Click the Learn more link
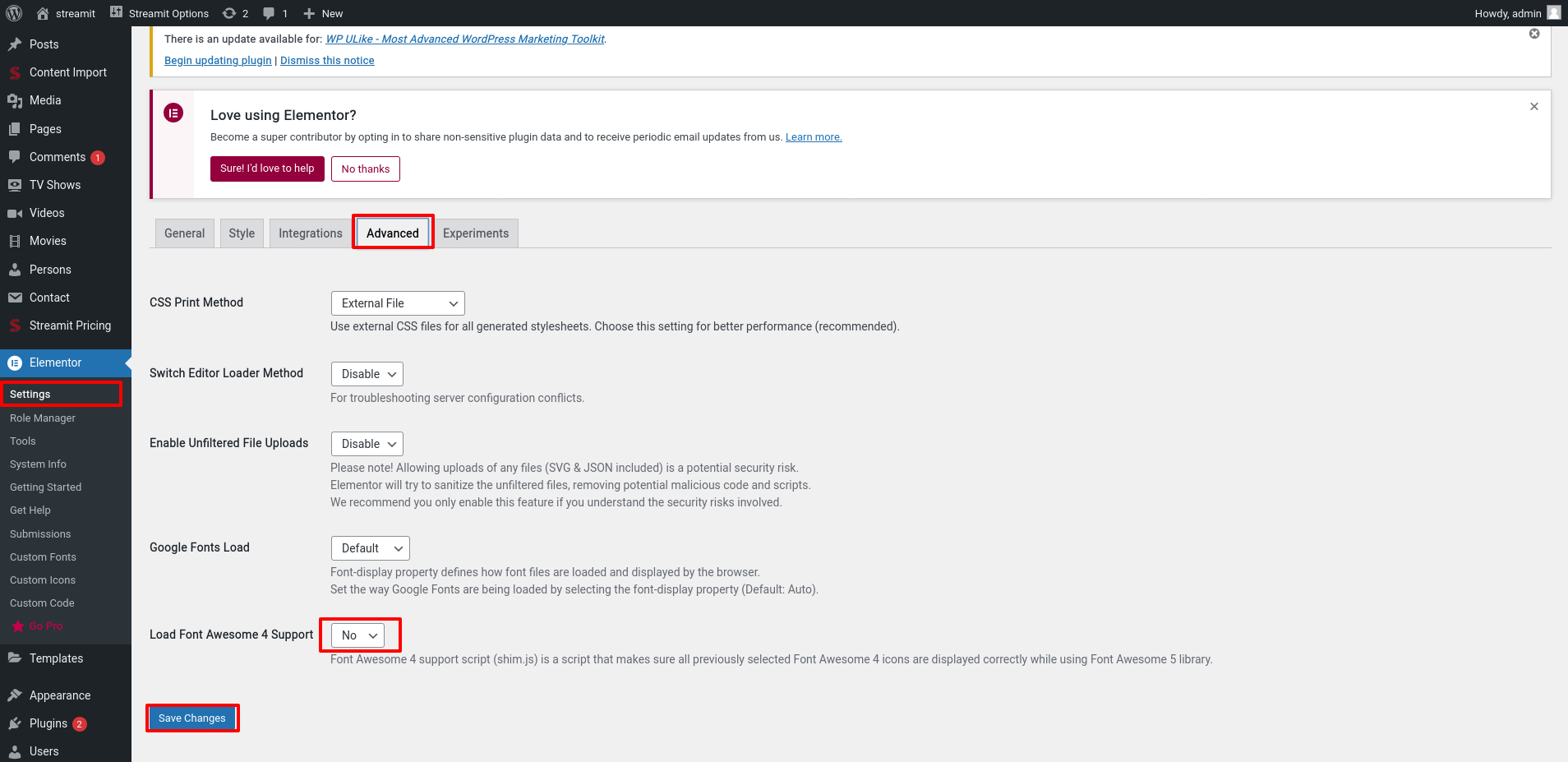This screenshot has width=1568, height=762. point(814,137)
